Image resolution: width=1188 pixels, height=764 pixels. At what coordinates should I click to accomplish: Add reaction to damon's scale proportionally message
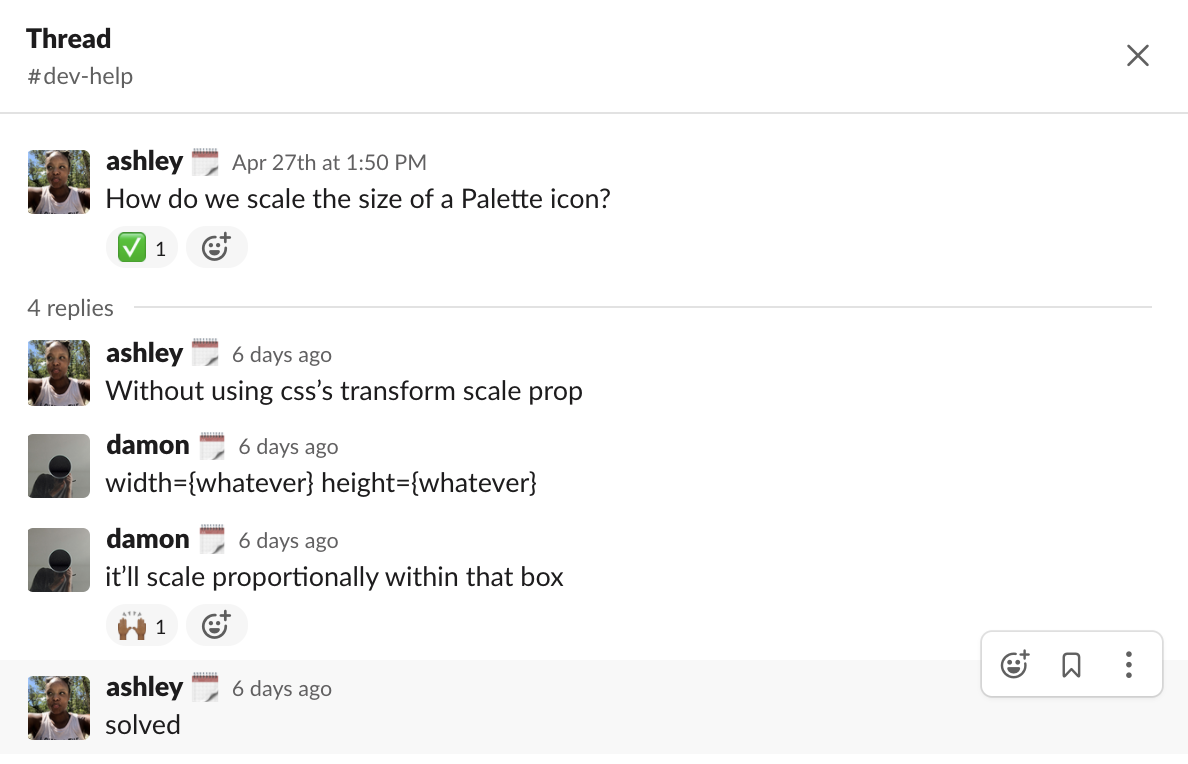(217, 626)
